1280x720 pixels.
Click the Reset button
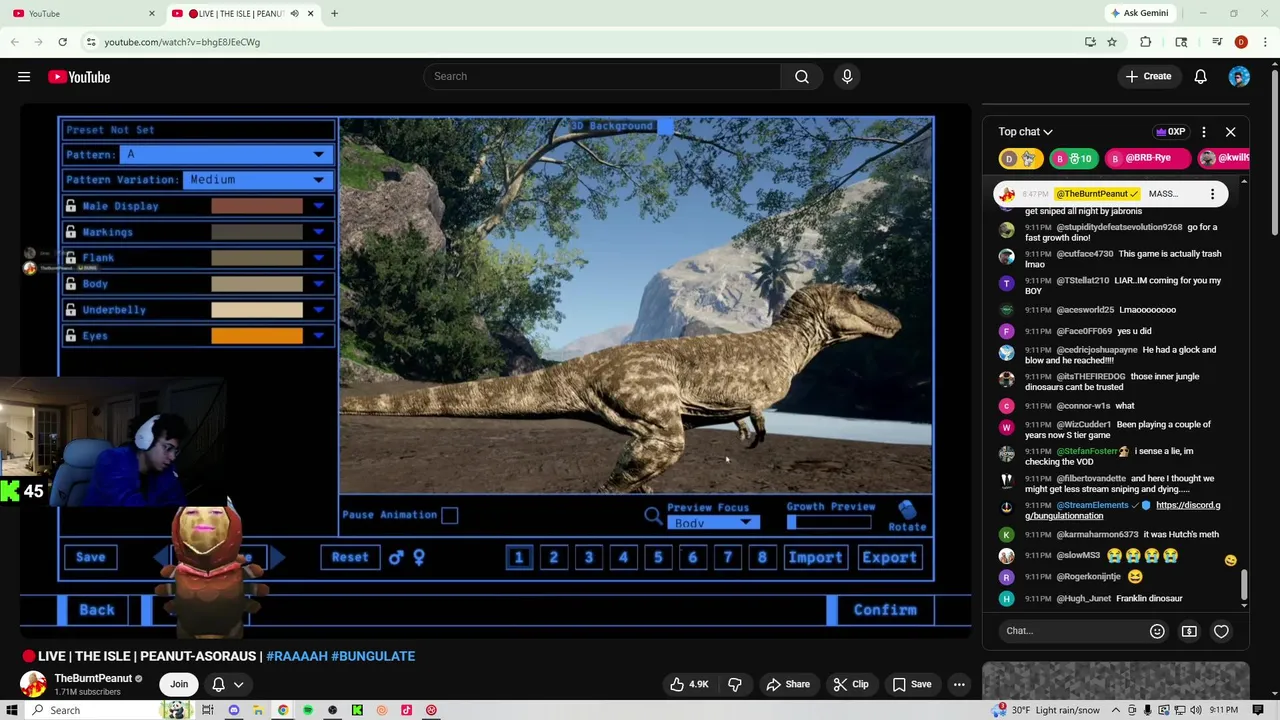(x=350, y=557)
